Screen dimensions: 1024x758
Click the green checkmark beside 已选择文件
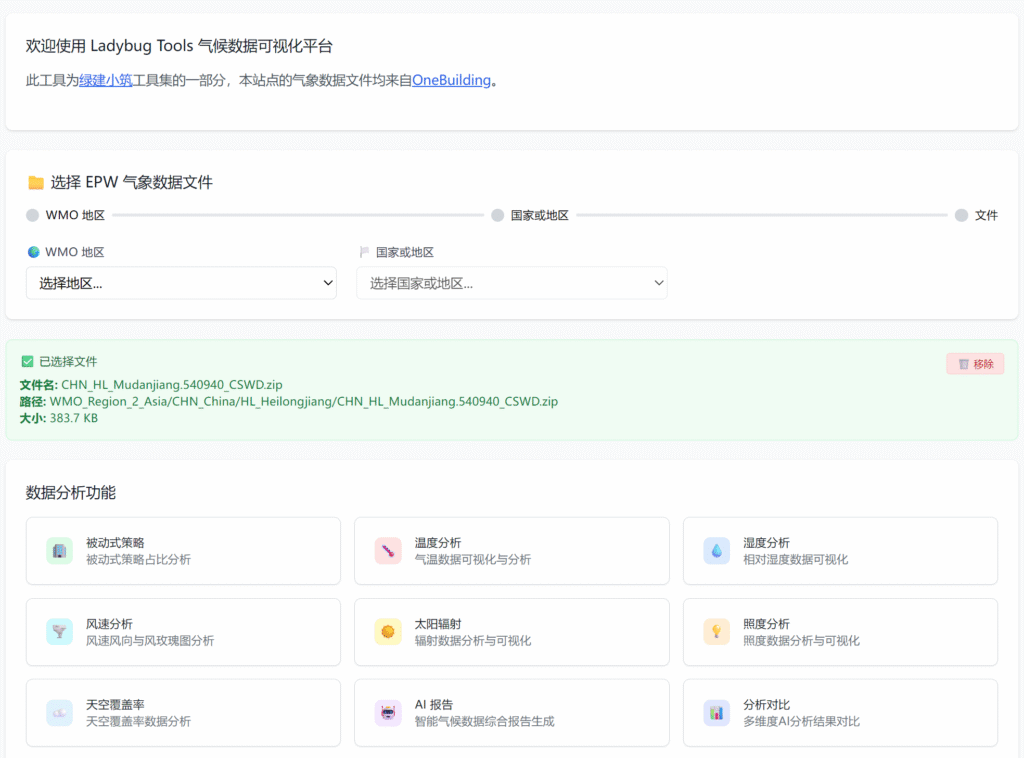[x=28, y=361]
